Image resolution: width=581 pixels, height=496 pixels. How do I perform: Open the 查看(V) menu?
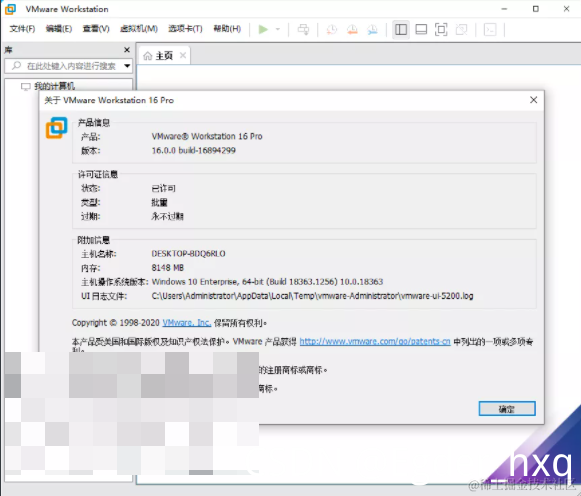pyautogui.click(x=96, y=29)
